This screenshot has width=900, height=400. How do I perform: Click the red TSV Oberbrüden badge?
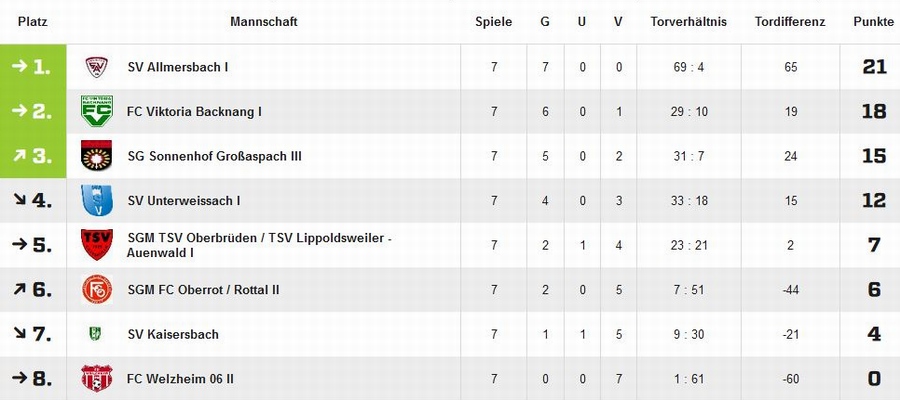pos(96,245)
